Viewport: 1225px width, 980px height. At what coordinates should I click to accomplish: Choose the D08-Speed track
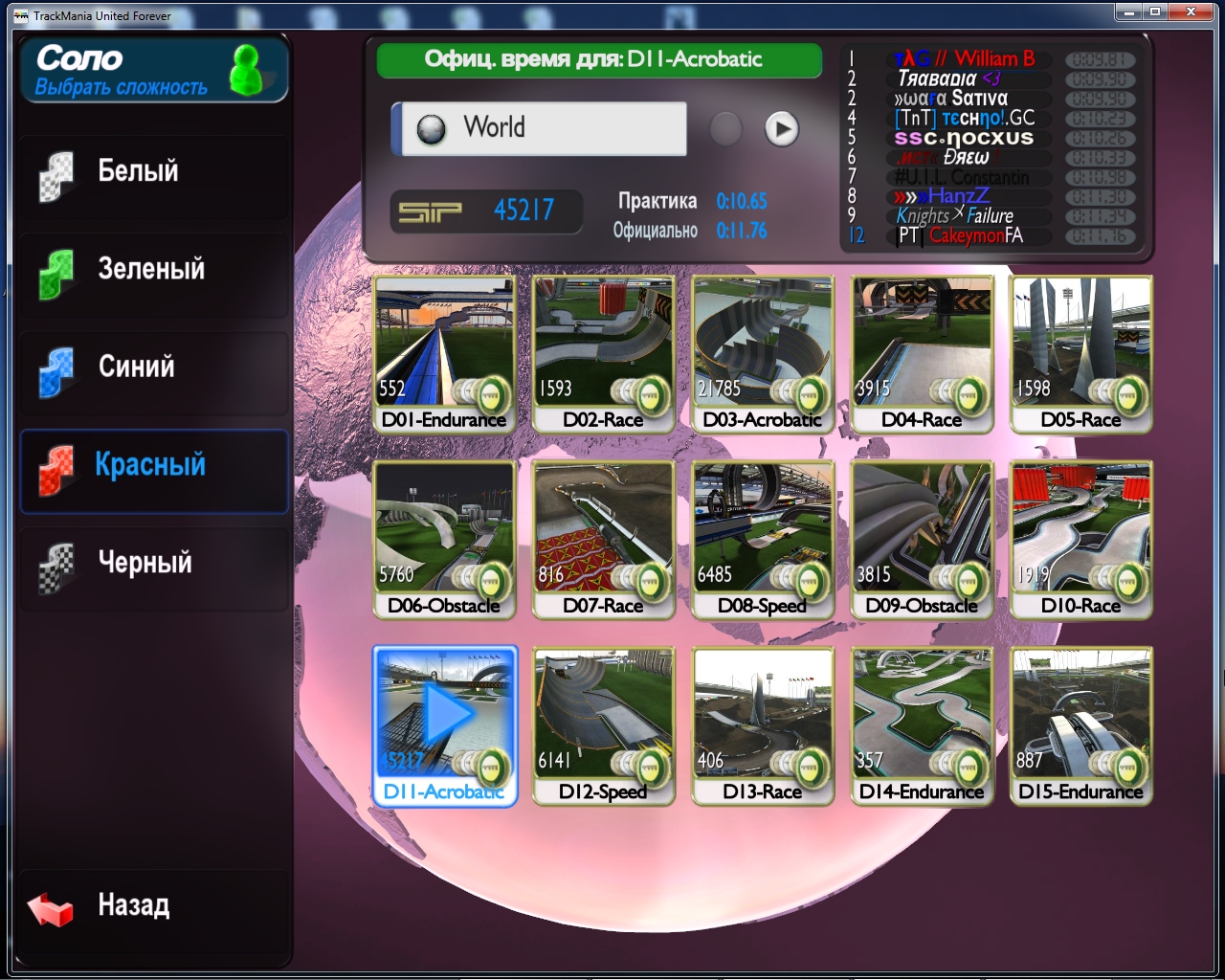(762, 540)
